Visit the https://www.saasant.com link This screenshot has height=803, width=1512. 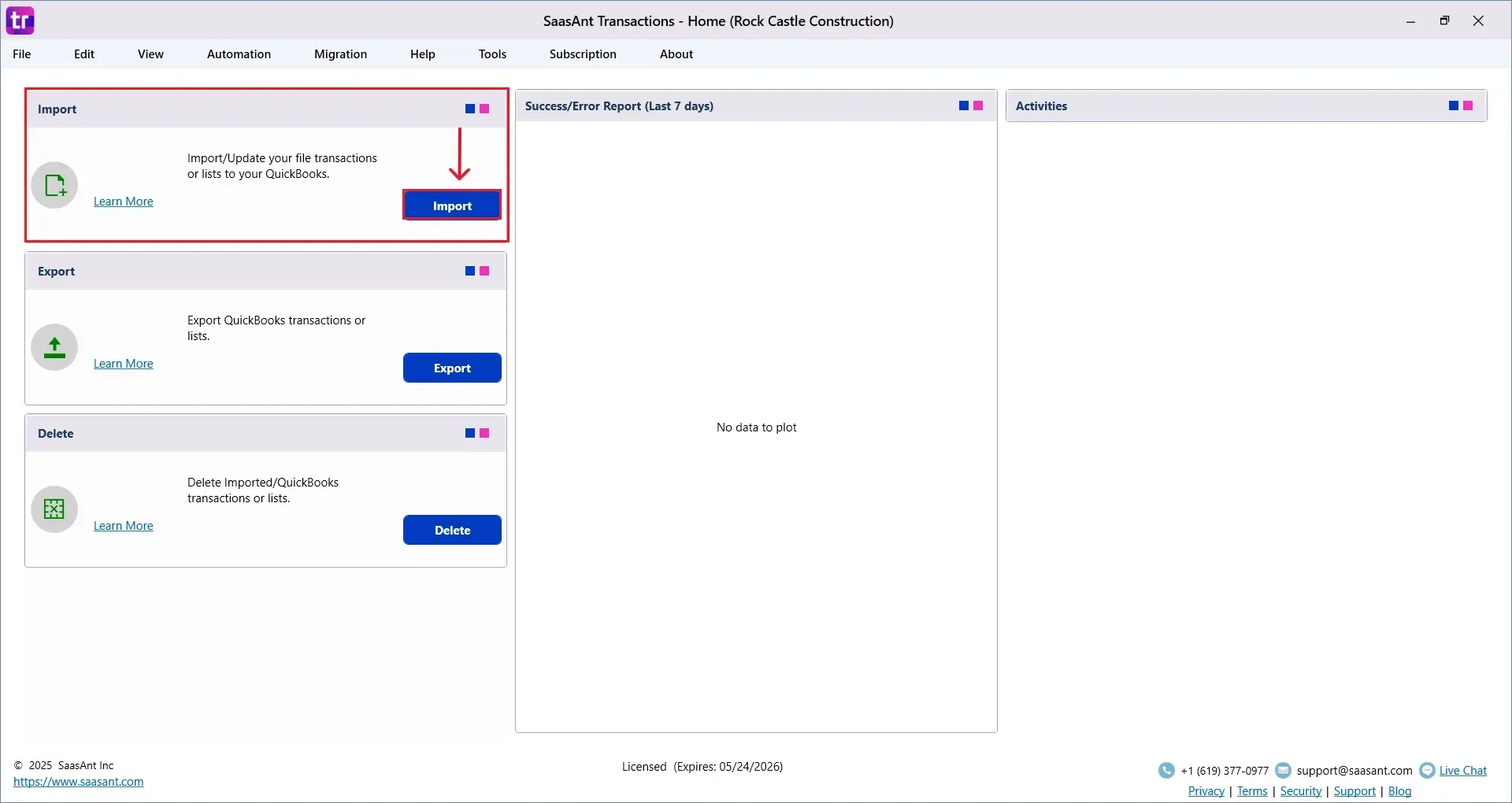[x=79, y=781]
